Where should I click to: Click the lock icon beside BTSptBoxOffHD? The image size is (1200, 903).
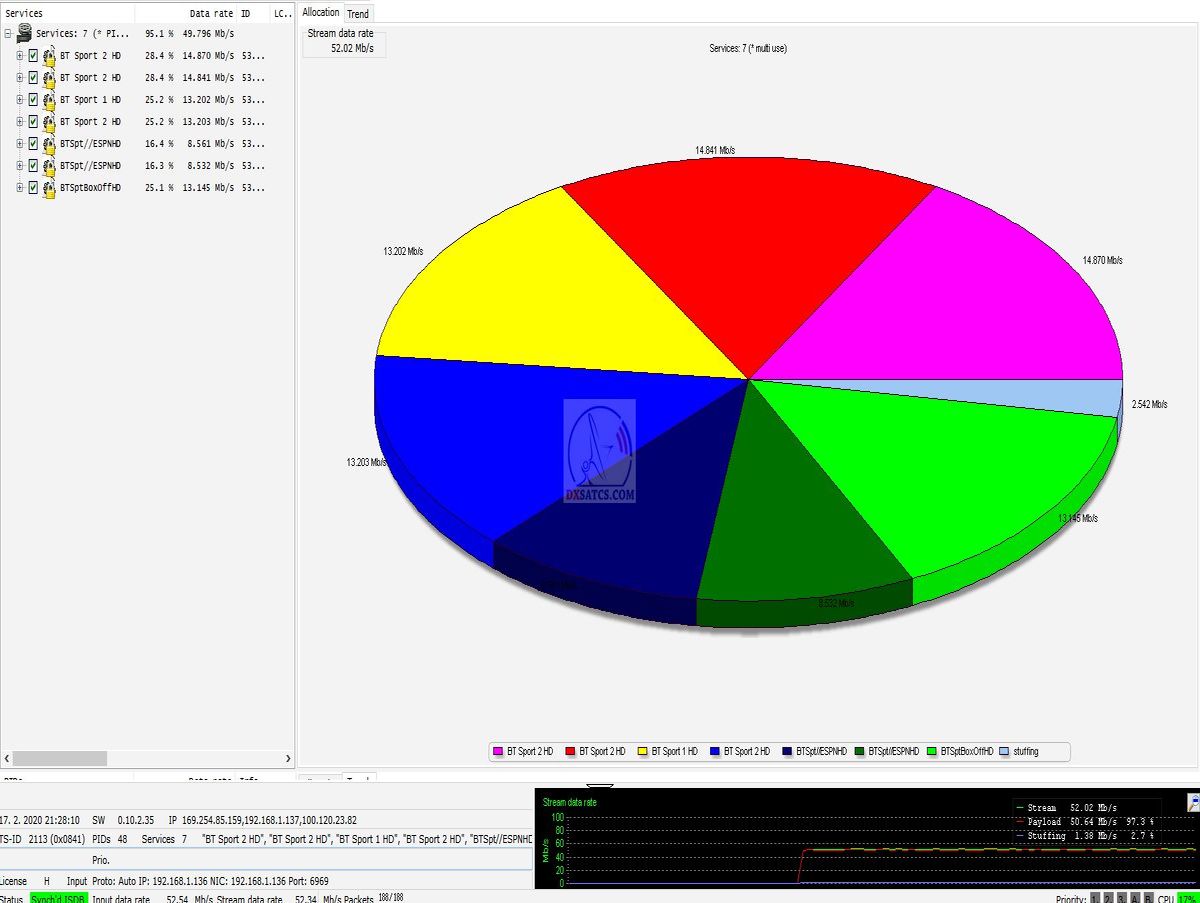click(x=49, y=188)
